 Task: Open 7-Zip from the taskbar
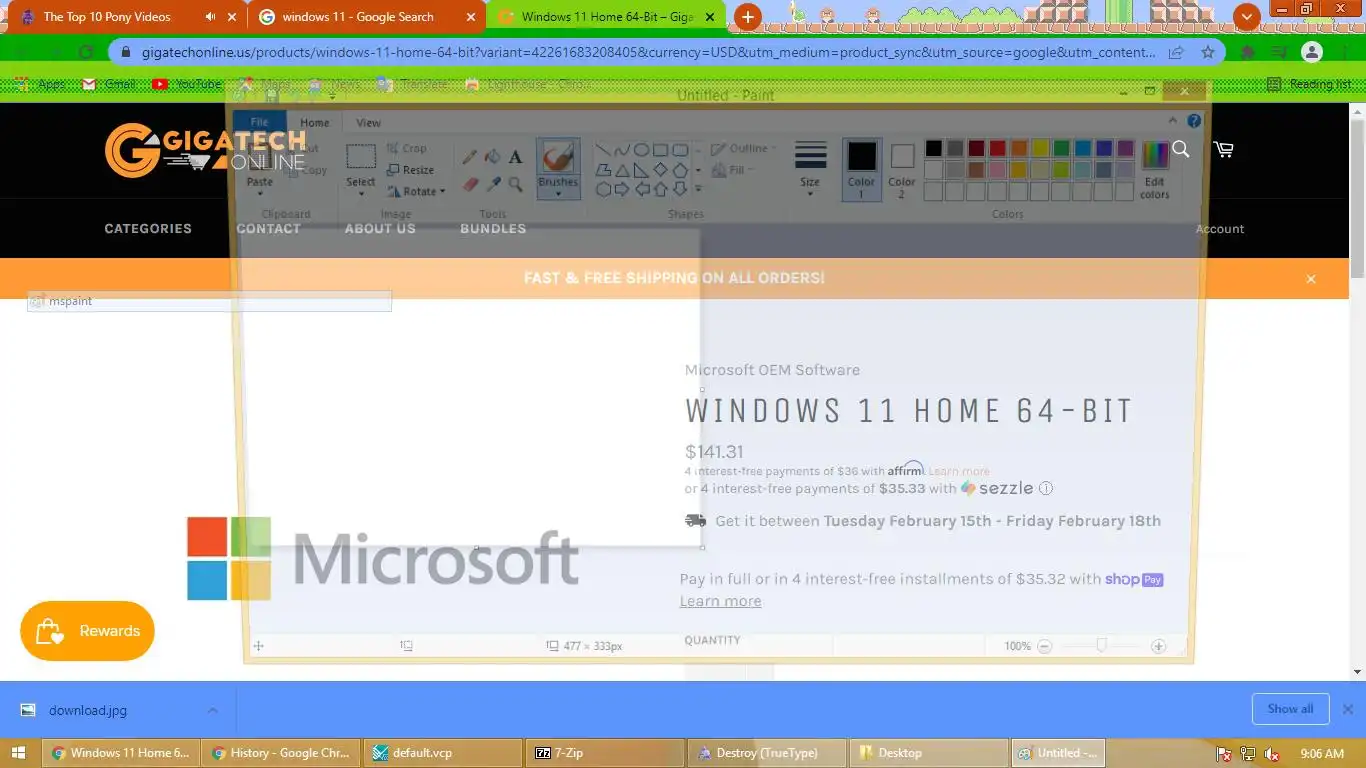(x=604, y=753)
